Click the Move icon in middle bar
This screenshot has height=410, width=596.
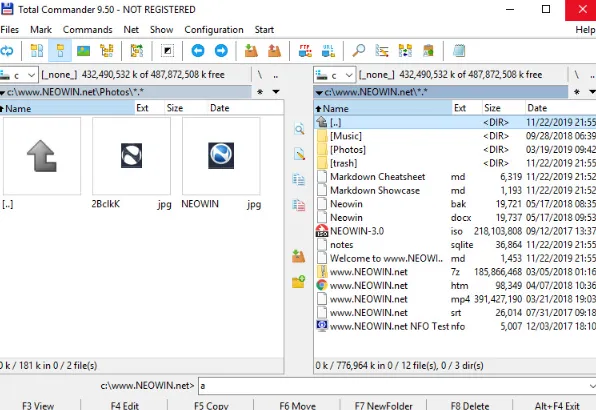(299, 205)
